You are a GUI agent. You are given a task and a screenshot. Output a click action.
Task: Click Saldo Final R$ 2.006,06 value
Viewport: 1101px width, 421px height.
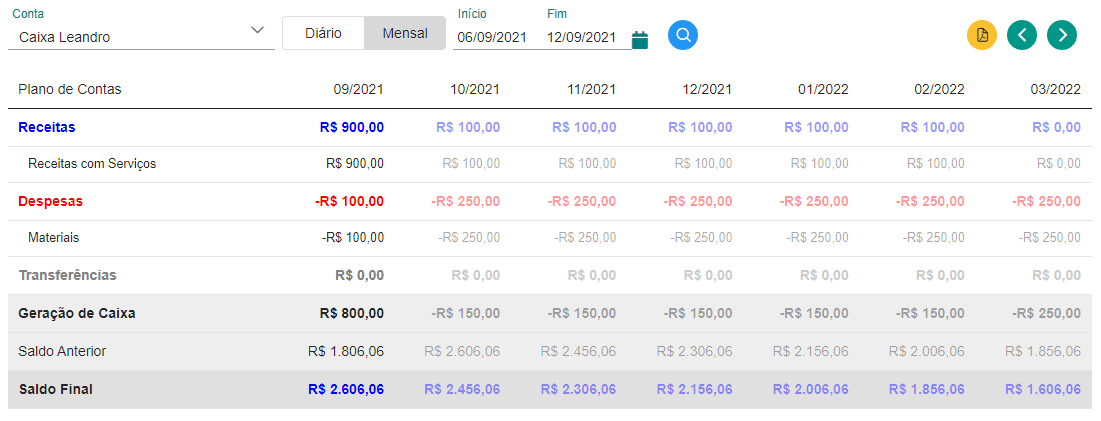pyautogui.click(x=811, y=389)
